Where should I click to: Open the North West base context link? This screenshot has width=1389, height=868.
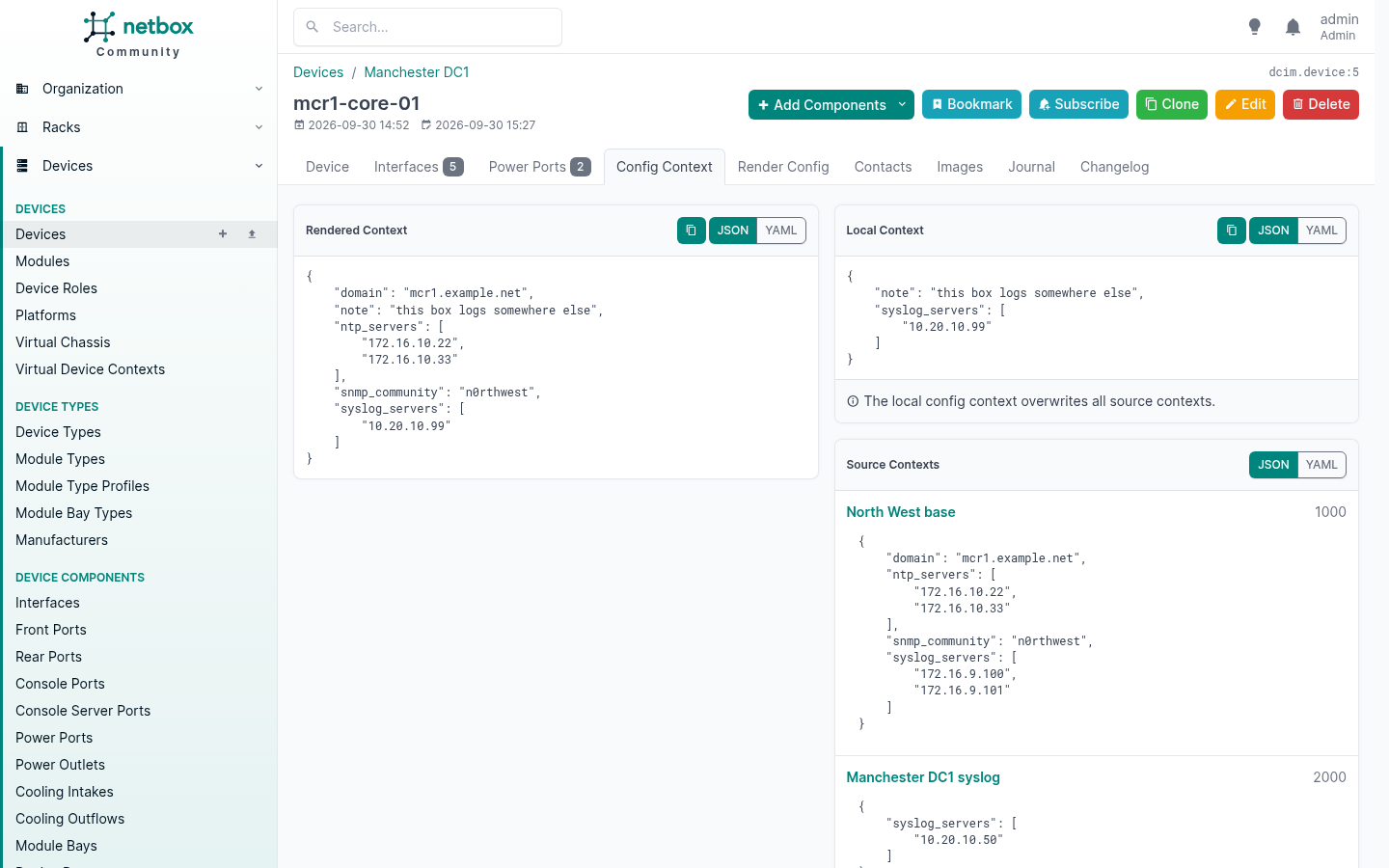point(901,512)
